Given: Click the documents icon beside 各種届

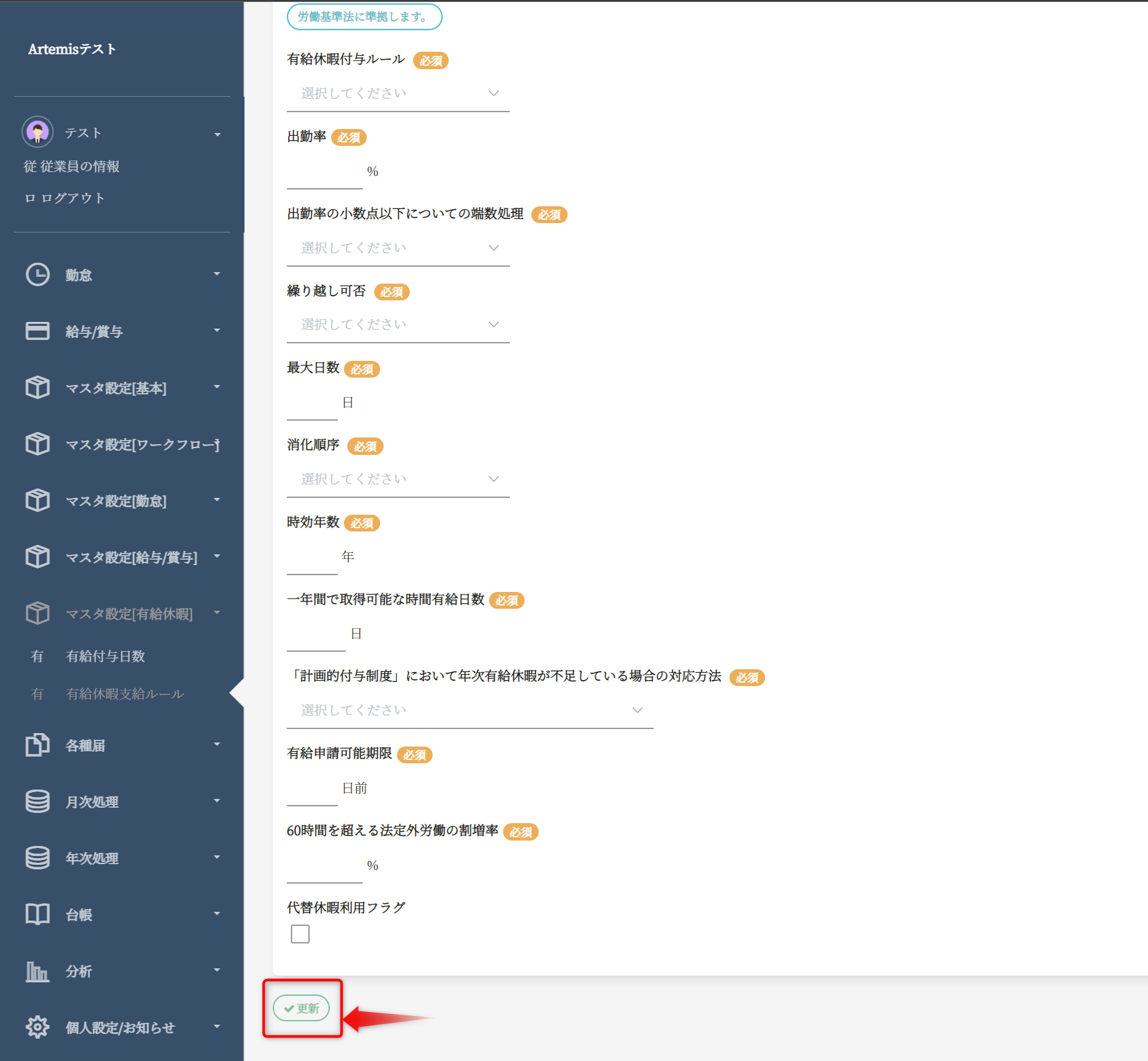Looking at the screenshot, I should coord(38,745).
